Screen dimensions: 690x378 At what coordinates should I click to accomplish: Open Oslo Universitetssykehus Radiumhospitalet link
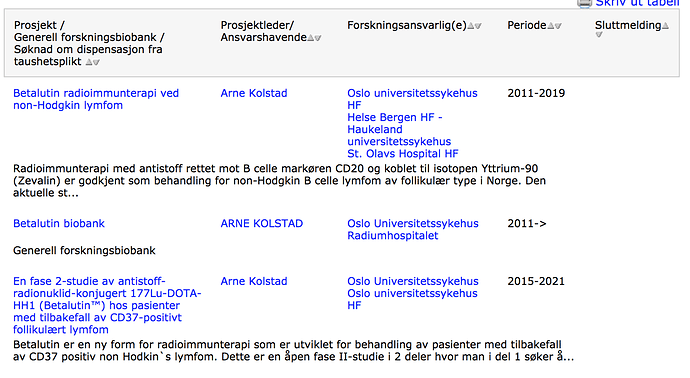coord(413,230)
